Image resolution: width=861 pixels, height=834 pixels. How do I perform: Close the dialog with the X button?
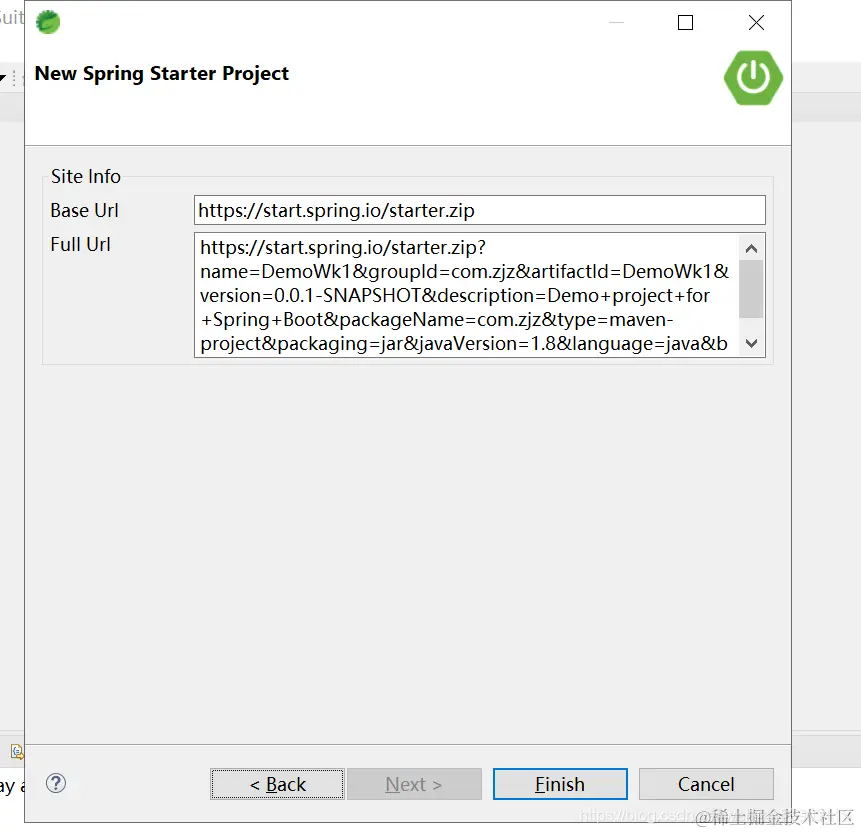point(756,23)
